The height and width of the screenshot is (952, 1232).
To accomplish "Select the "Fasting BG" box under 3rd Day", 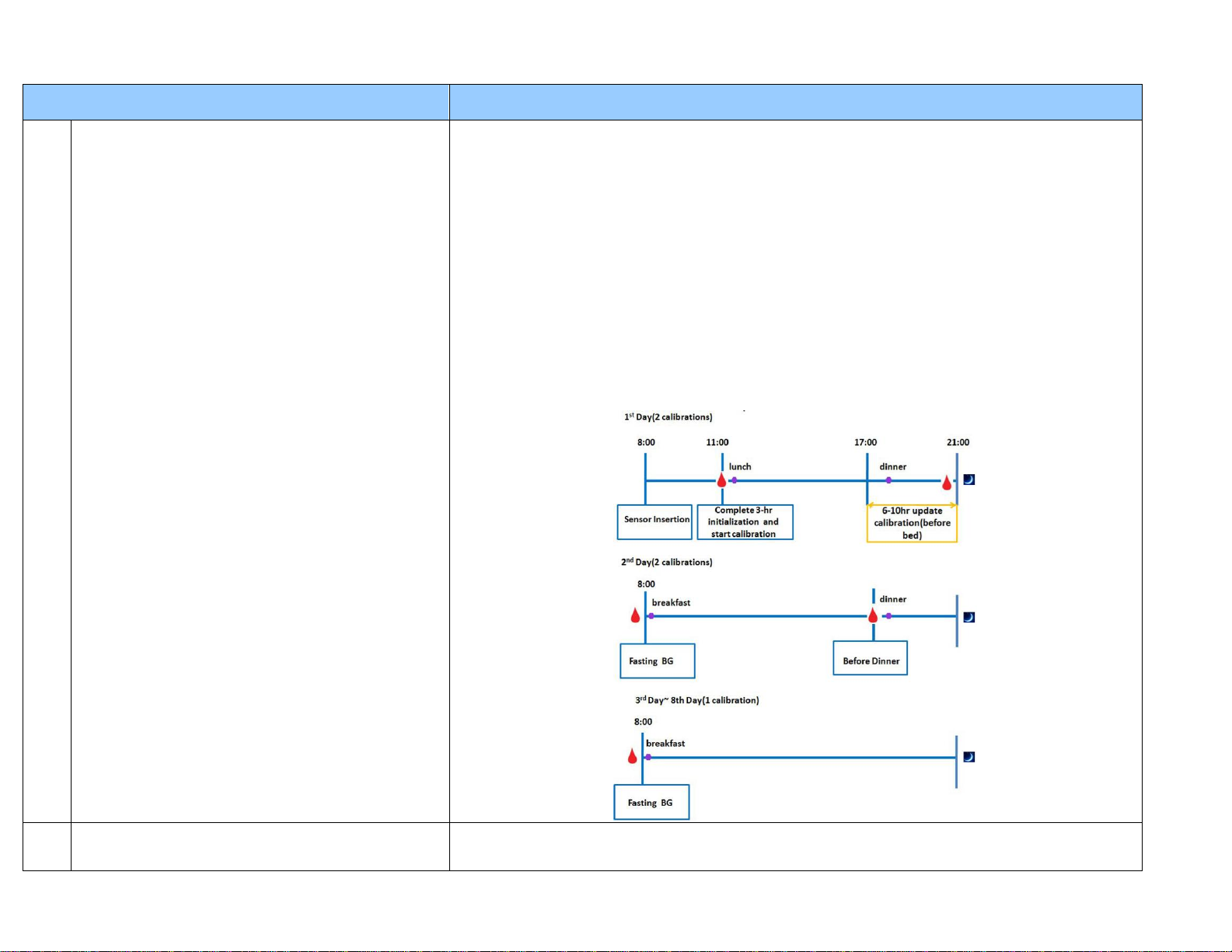I will [x=651, y=802].
